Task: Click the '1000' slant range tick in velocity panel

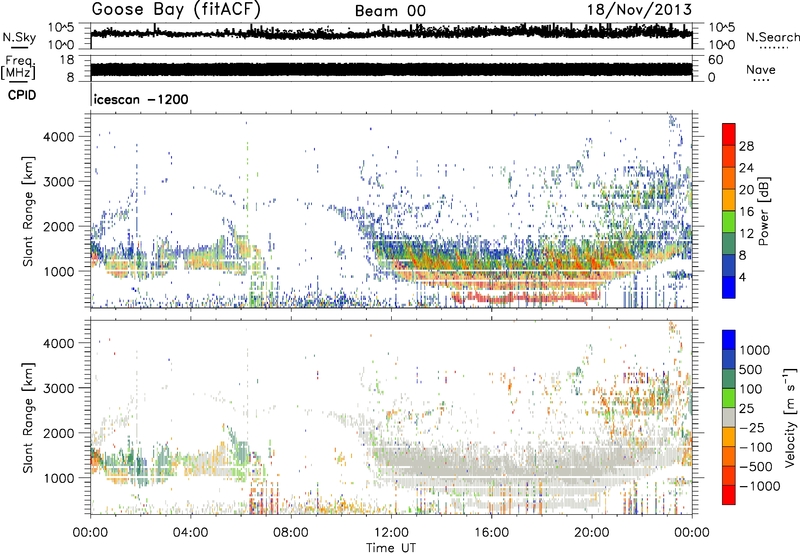Action: coord(58,478)
